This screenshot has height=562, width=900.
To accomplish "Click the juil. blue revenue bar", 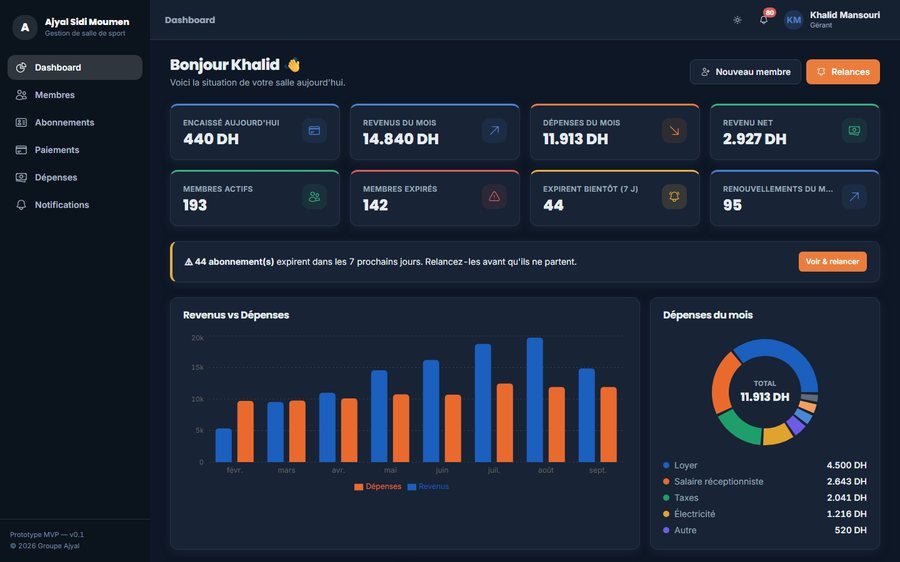I will click(x=483, y=403).
